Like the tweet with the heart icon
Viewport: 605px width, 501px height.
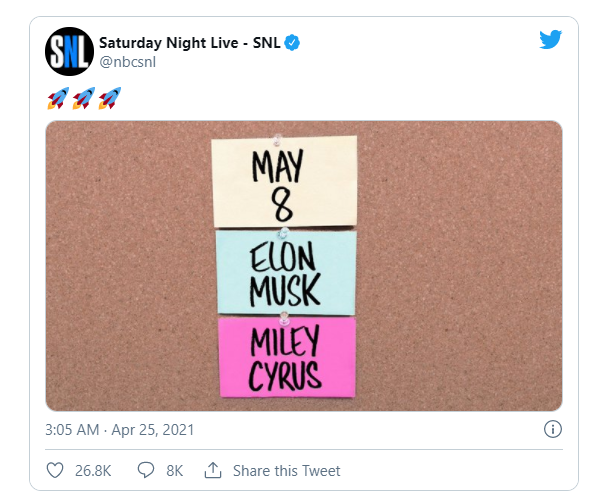pos(55,470)
